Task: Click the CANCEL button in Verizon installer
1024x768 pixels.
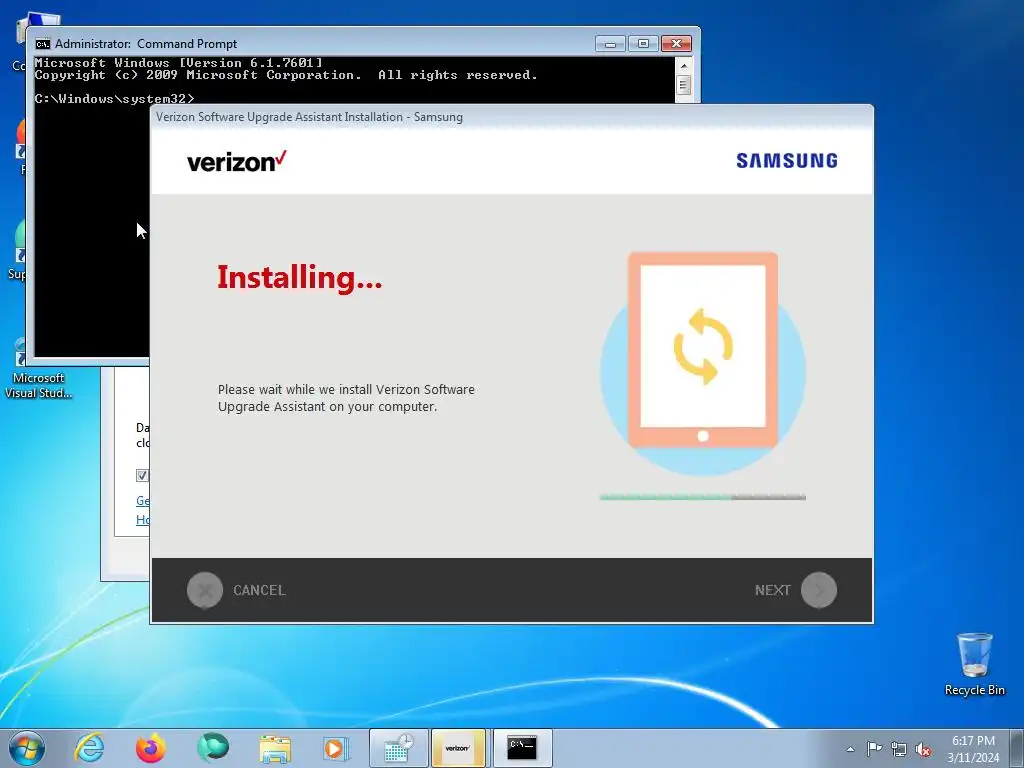Action: (x=236, y=590)
